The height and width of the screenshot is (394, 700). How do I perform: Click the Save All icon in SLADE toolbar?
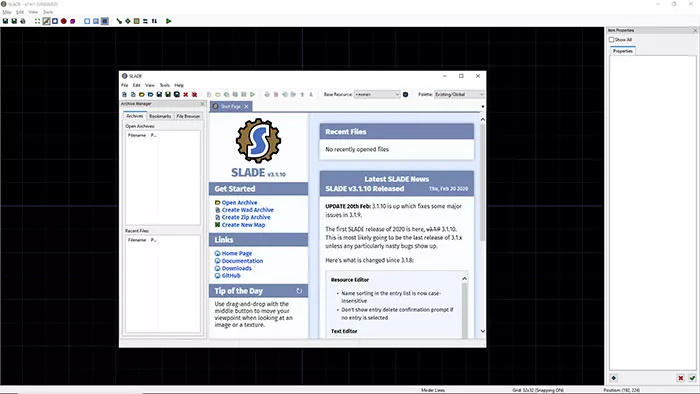click(177, 95)
